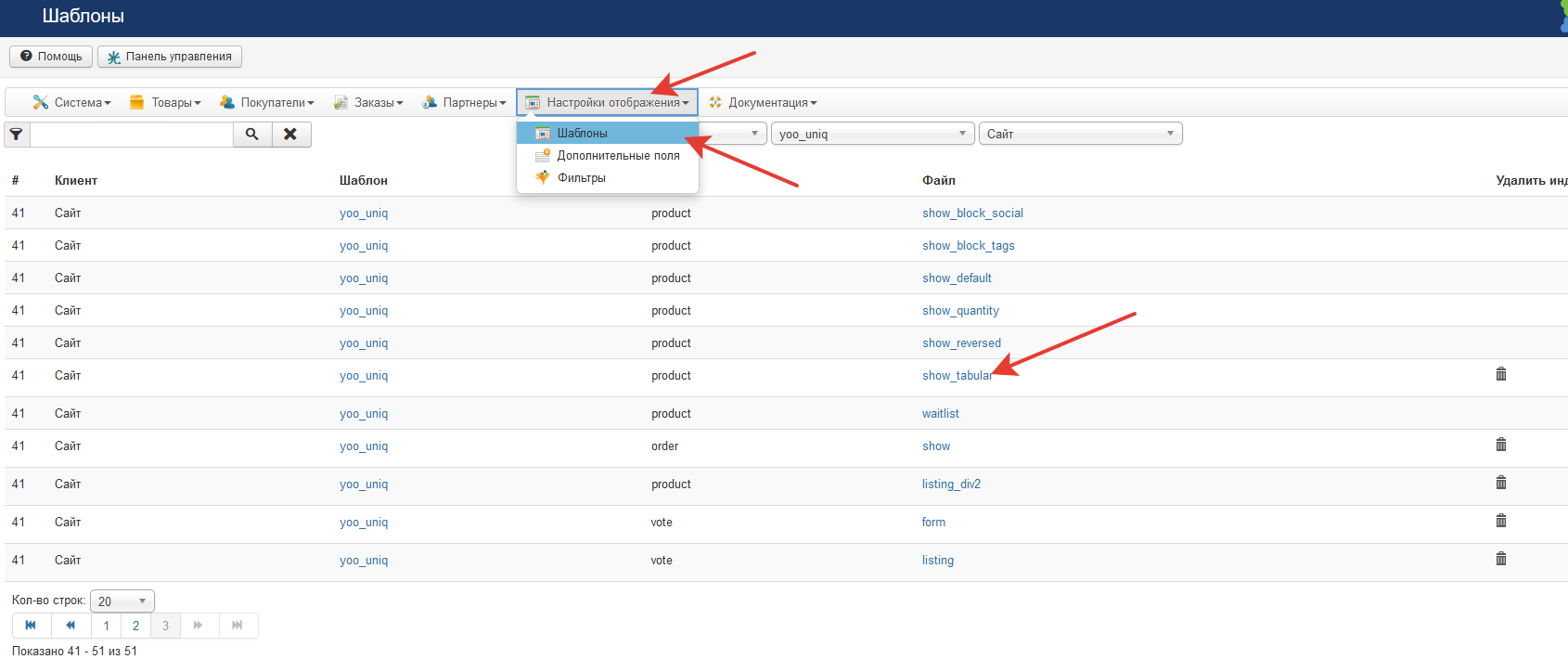Open the show_tabular file link
This screenshot has height=659, width=1568.
(958, 376)
